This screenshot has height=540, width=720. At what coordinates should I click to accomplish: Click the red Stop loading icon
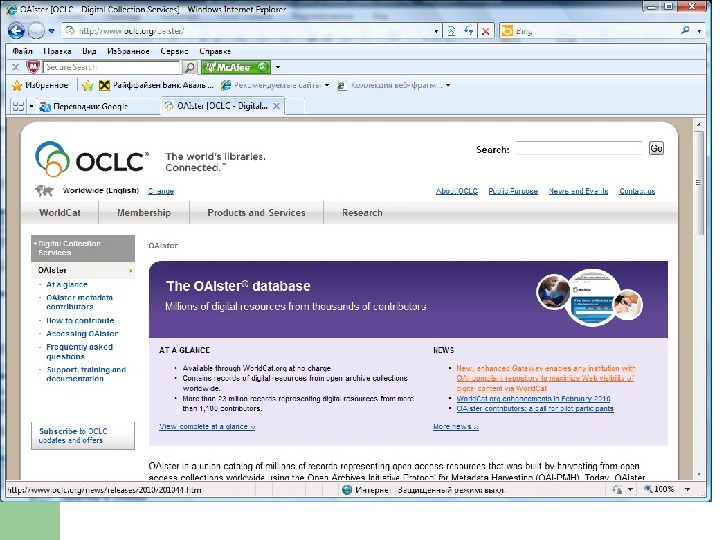click(485, 31)
